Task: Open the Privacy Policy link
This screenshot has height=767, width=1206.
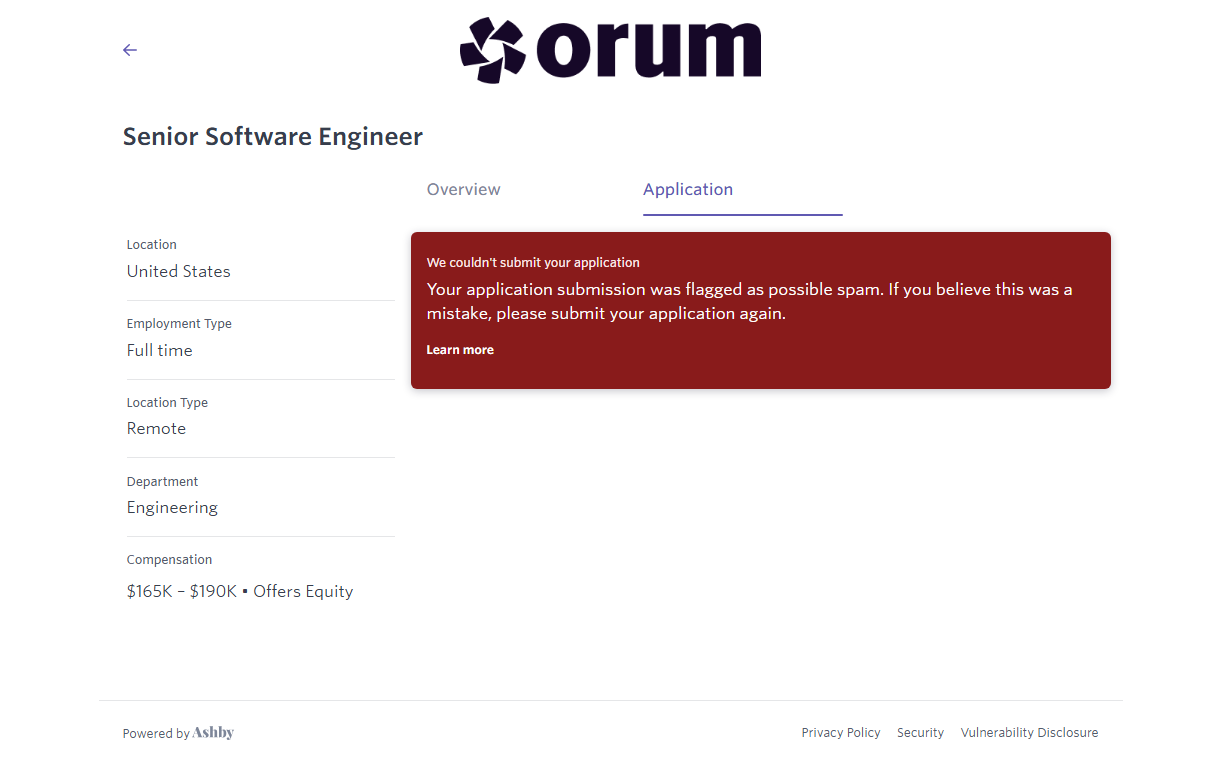Action: (841, 733)
